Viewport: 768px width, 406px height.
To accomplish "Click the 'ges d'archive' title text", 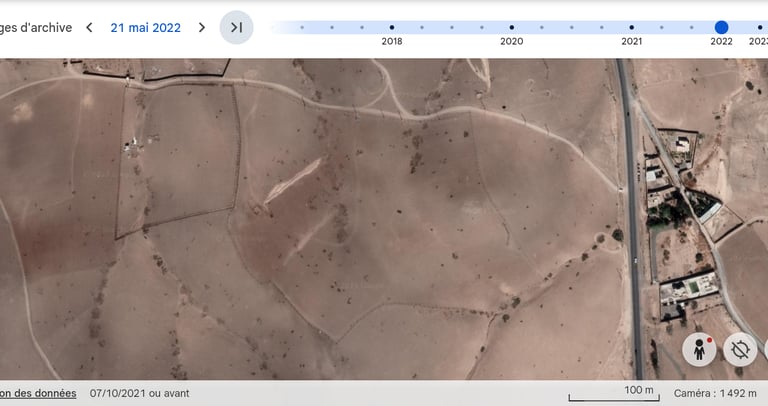I will point(36,28).
